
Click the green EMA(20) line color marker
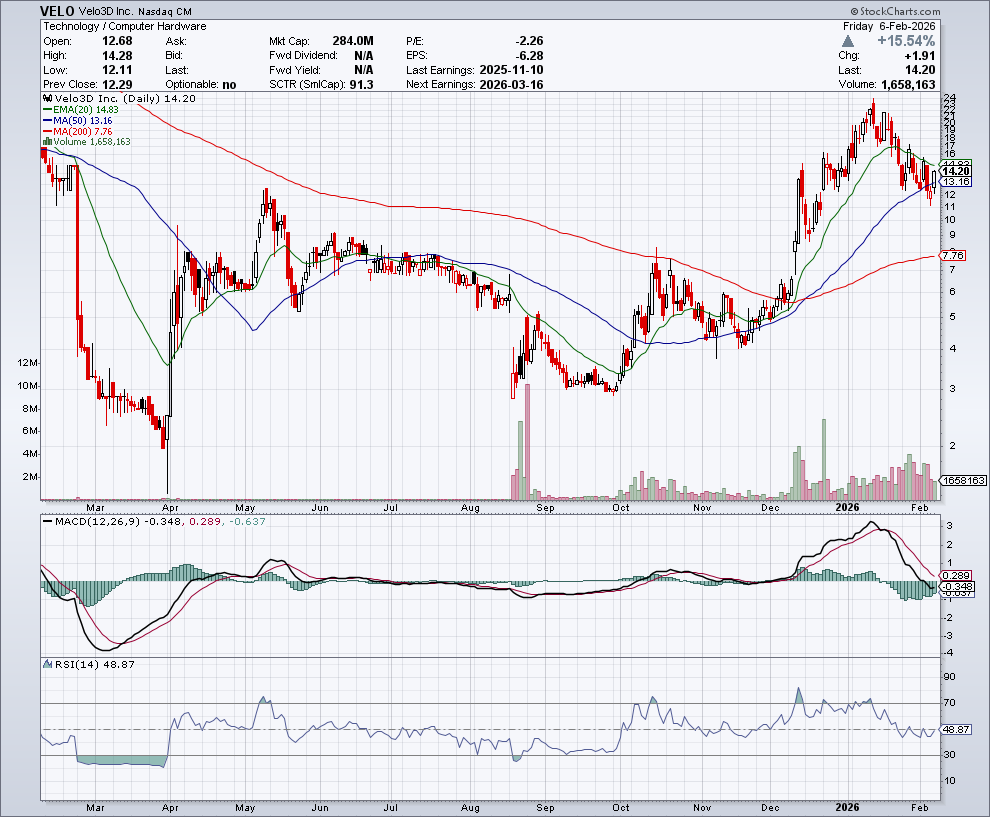[47, 110]
